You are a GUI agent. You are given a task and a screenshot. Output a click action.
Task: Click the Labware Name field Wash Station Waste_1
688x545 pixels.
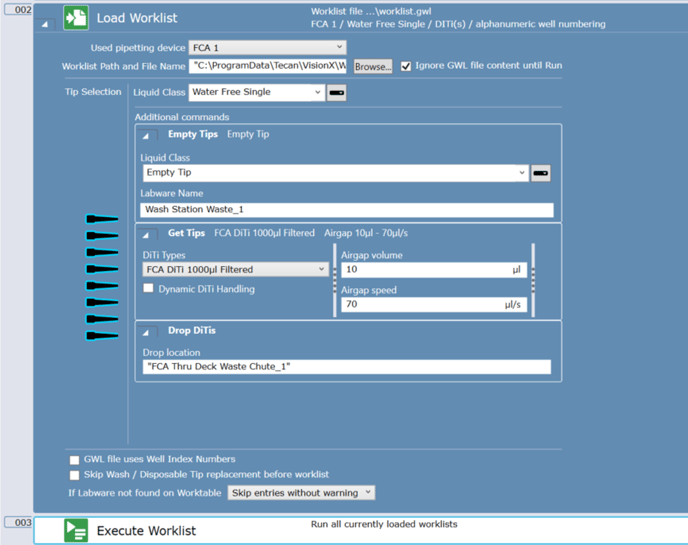(x=347, y=210)
